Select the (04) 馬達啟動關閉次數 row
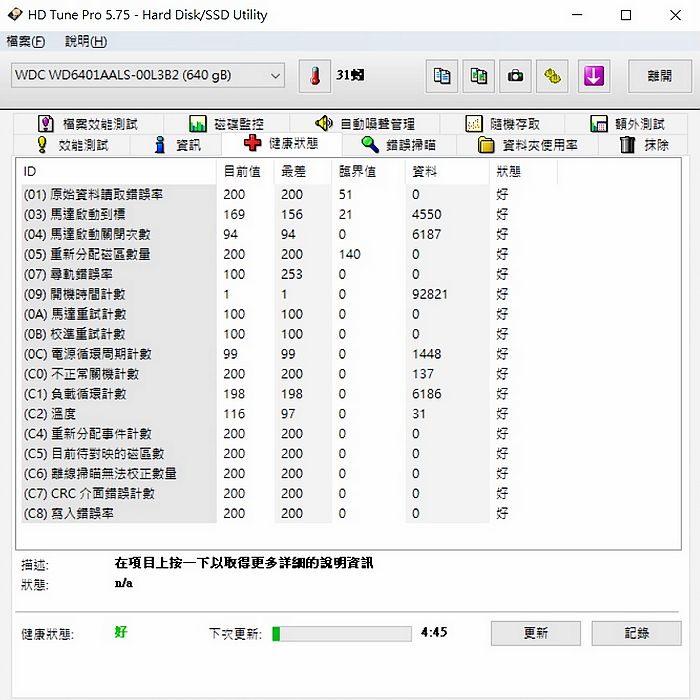This screenshot has height=700, width=700. coord(289,234)
